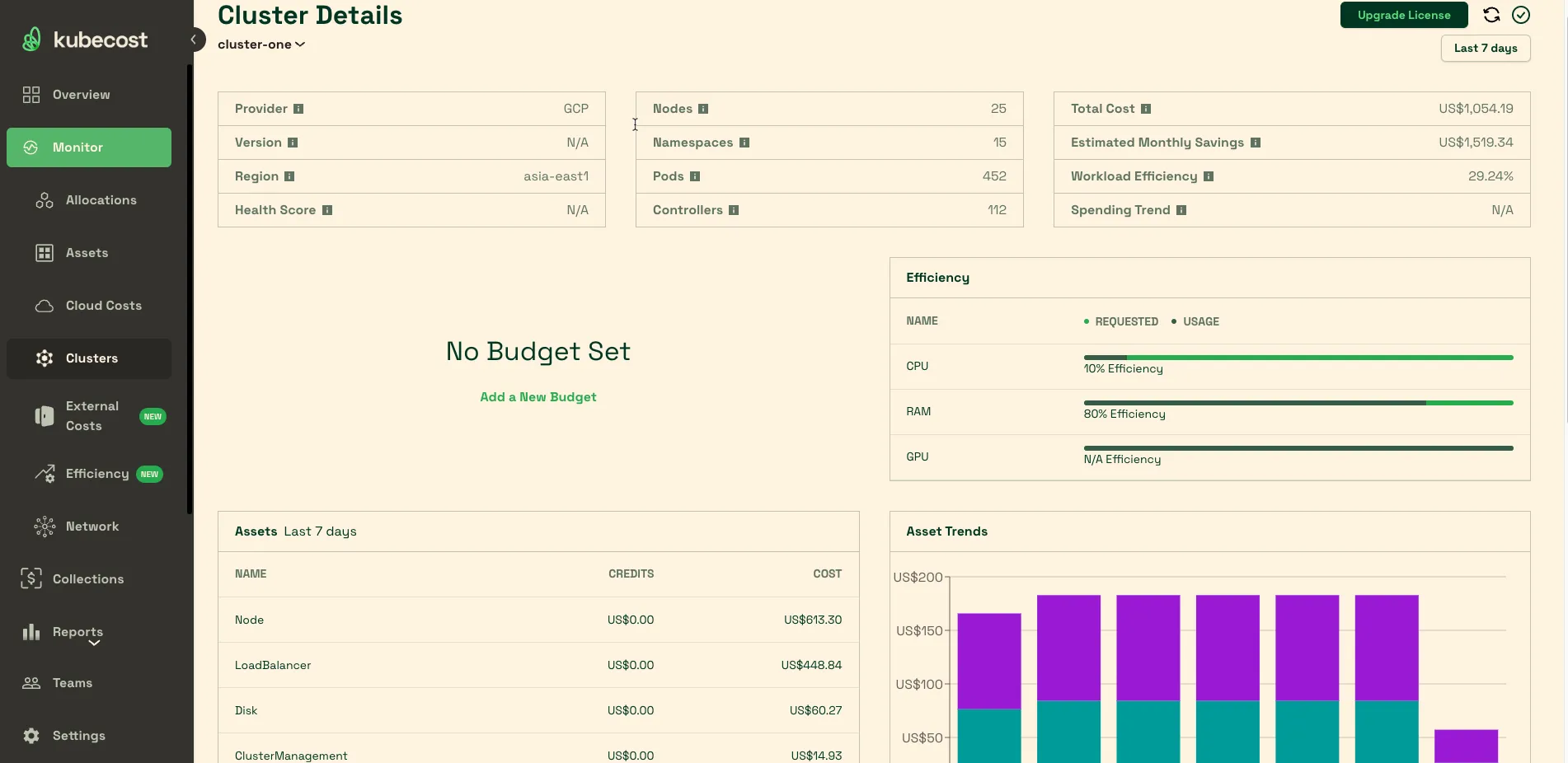Click the Network icon in sidebar

click(45, 527)
